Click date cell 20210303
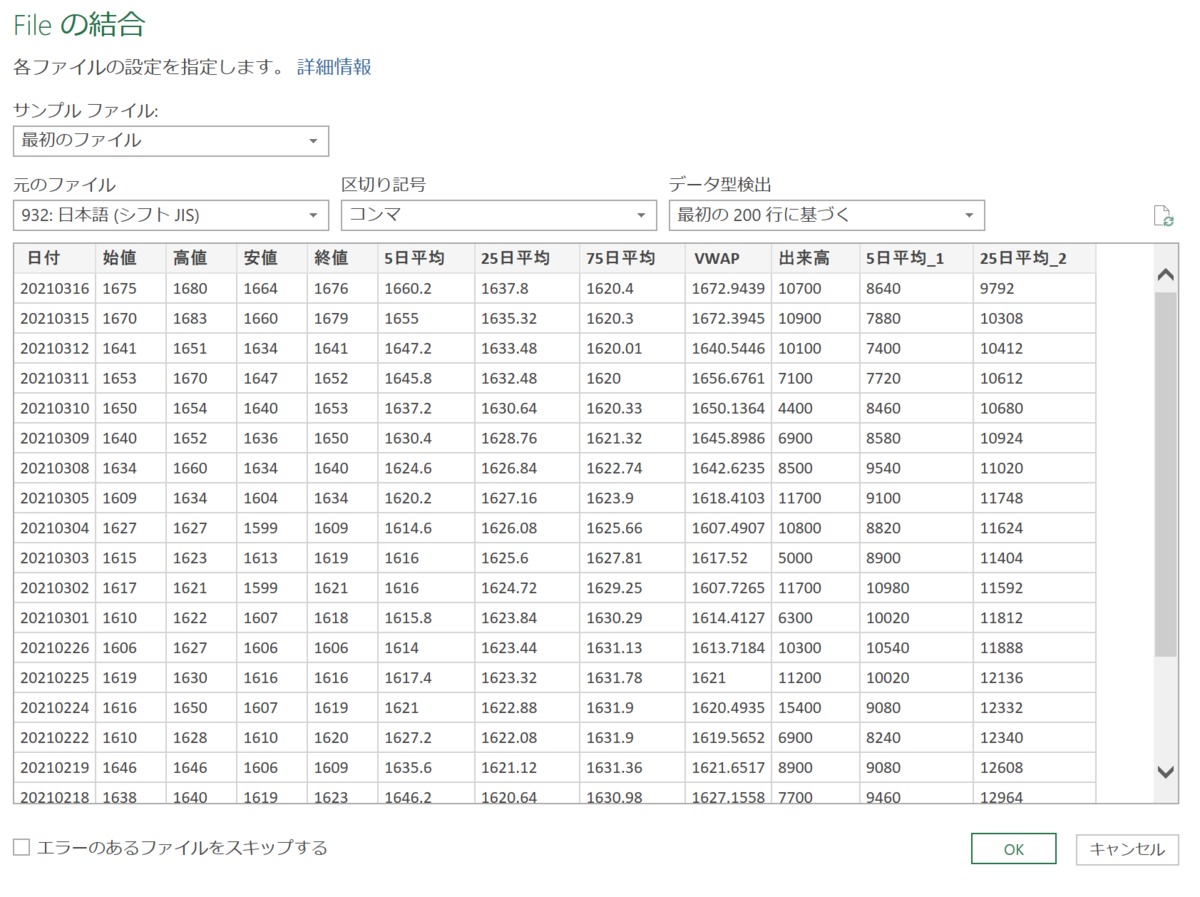The image size is (1200, 897). [55, 558]
